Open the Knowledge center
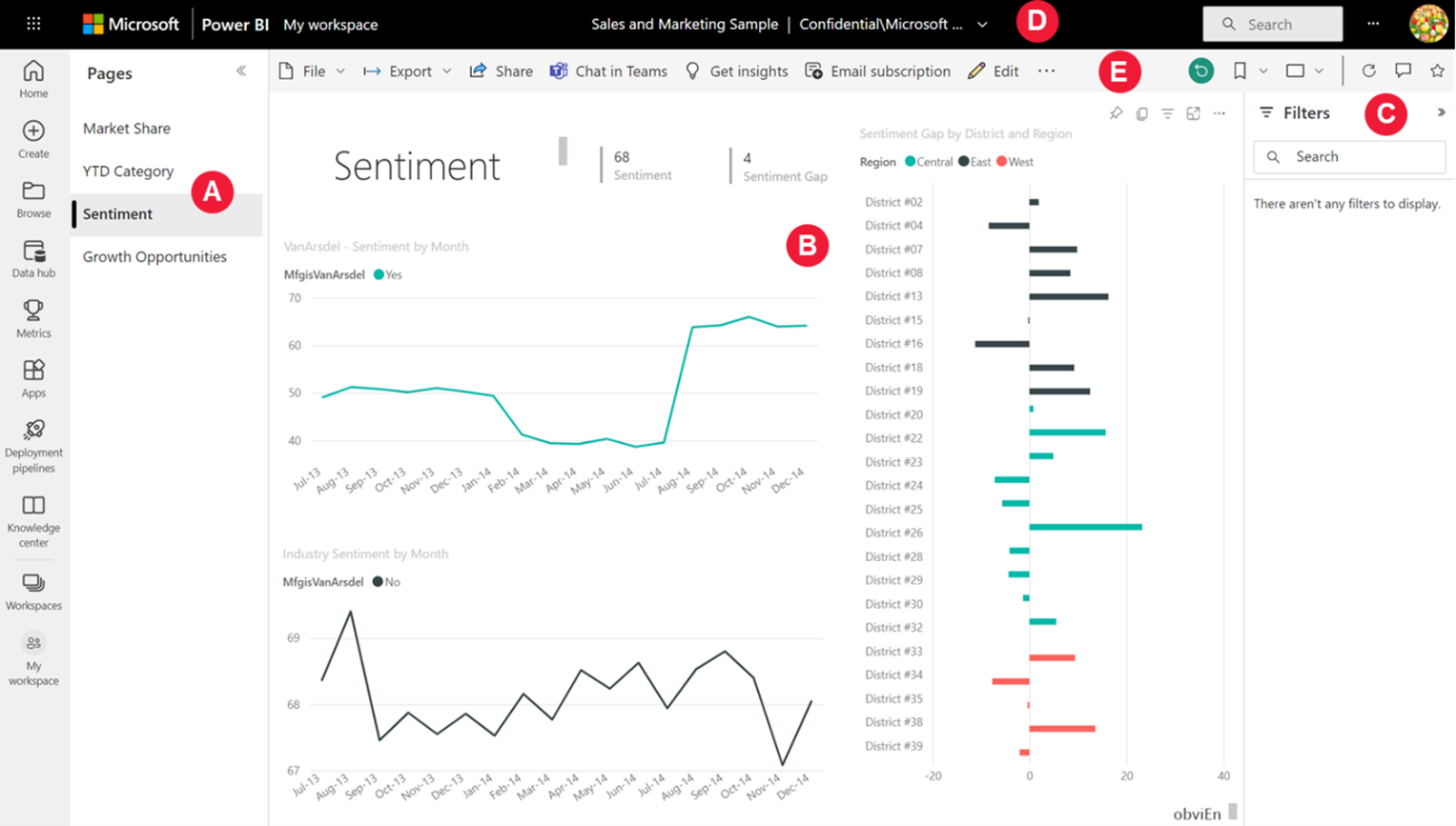1456x826 pixels. (x=34, y=522)
